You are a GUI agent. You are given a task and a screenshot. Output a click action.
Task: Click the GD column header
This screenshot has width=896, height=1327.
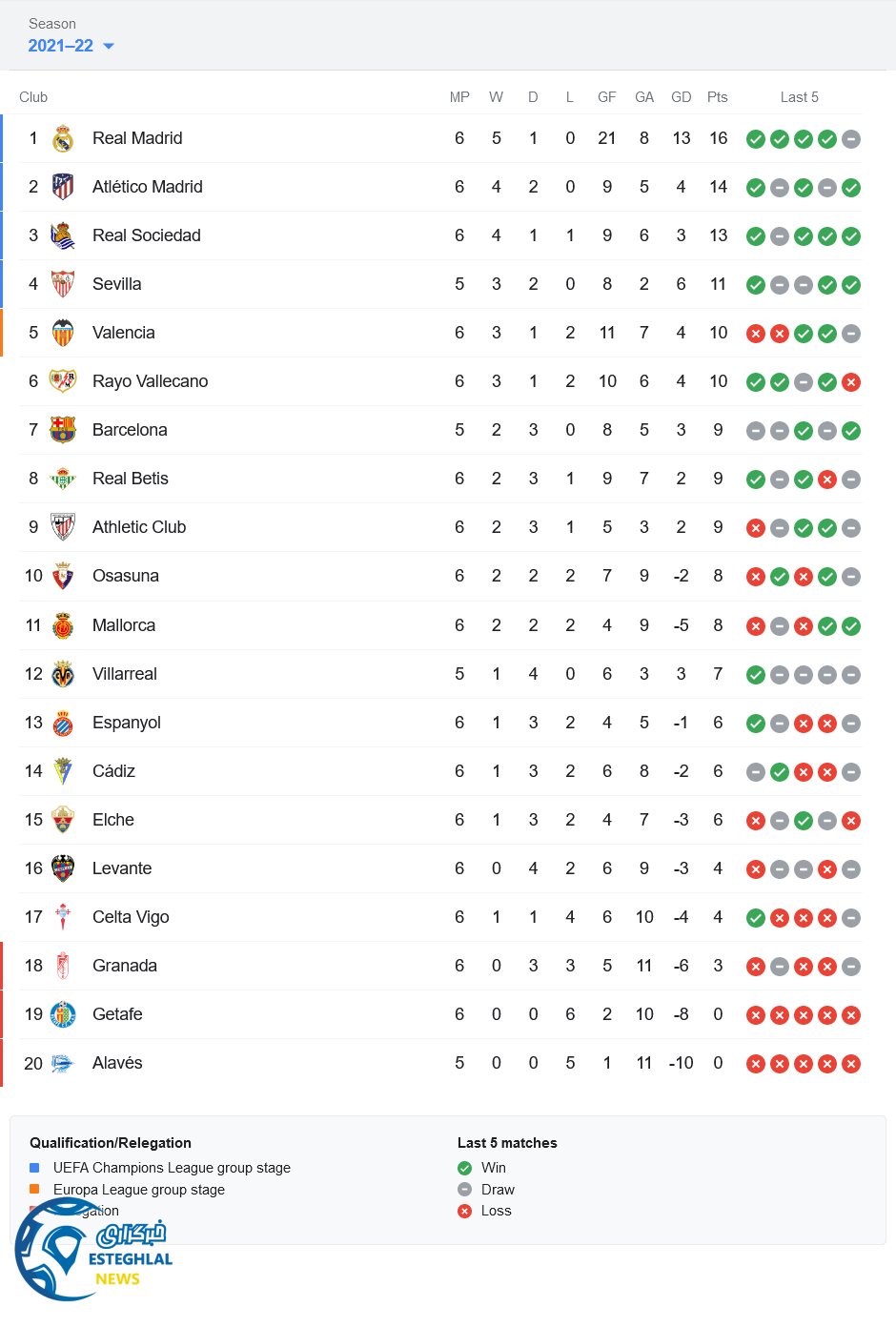click(681, 97)
